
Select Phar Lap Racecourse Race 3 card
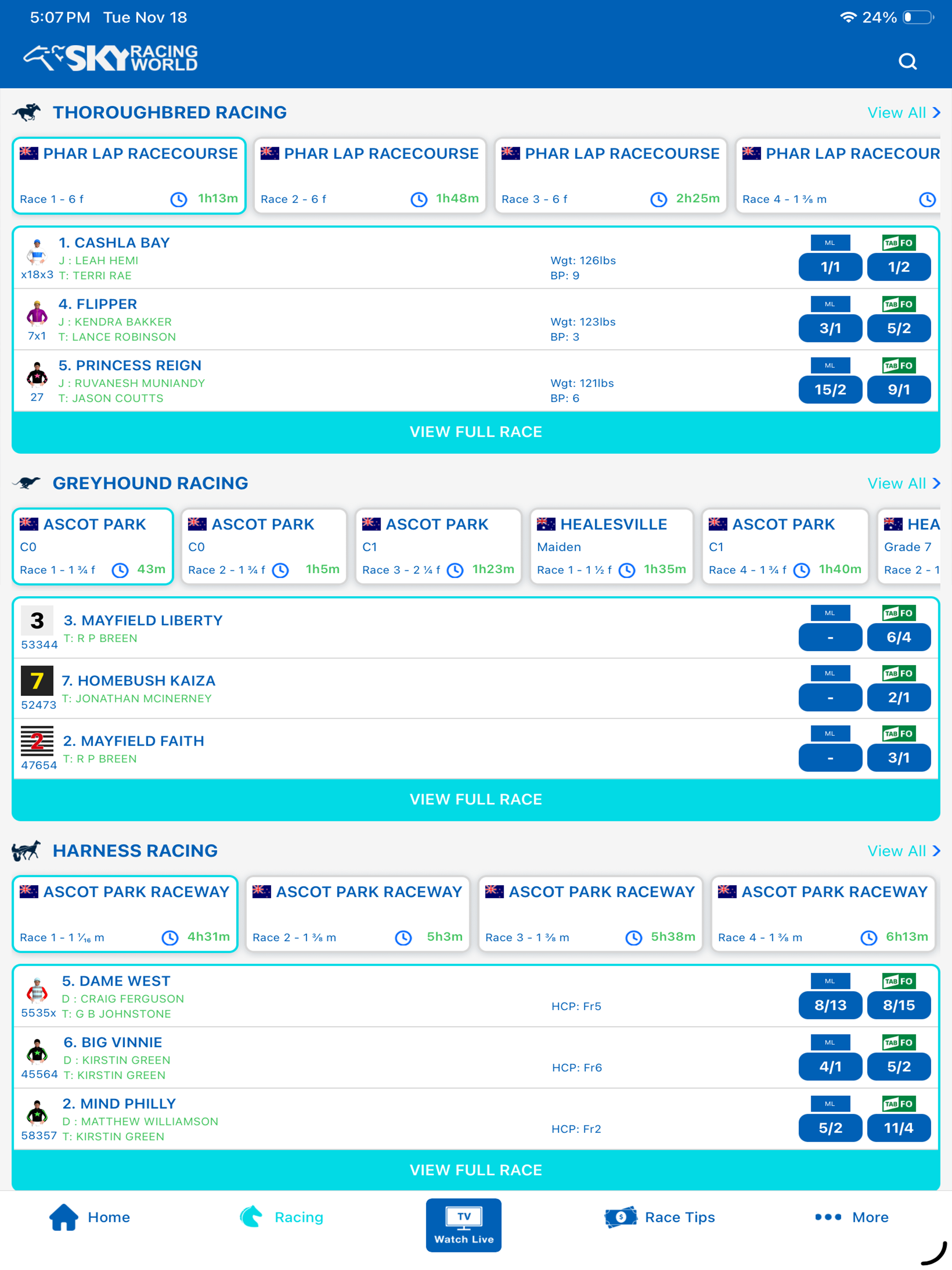[611, 176]
